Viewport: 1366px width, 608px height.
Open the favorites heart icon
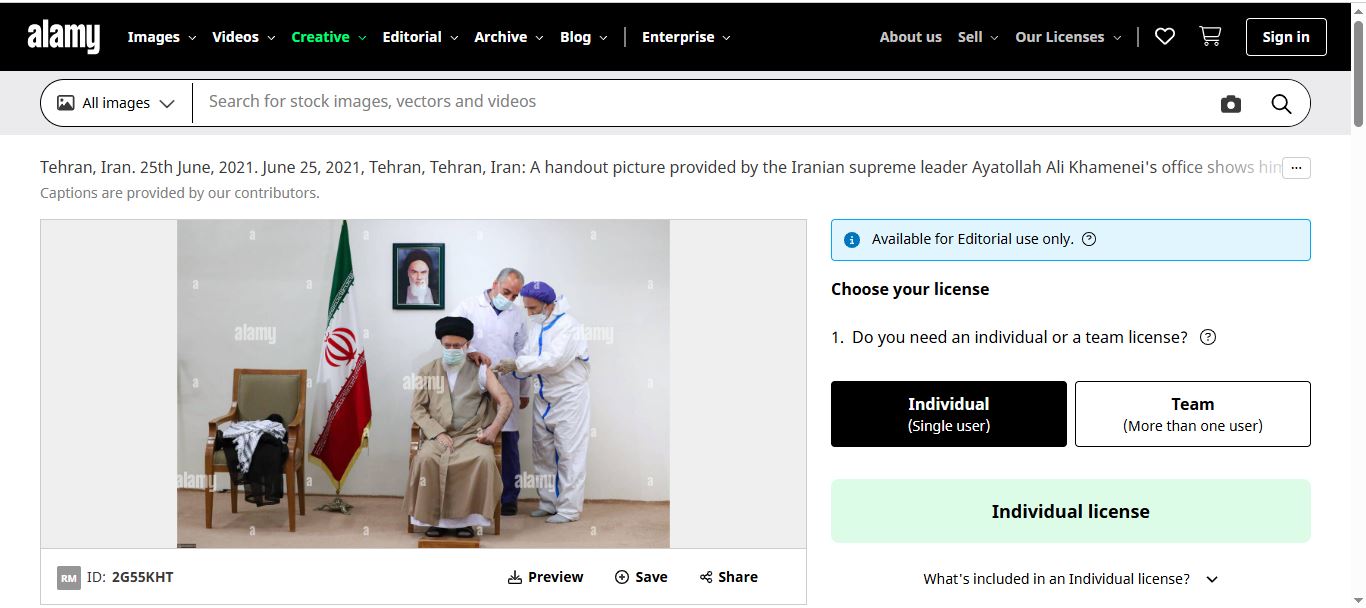1164,37
